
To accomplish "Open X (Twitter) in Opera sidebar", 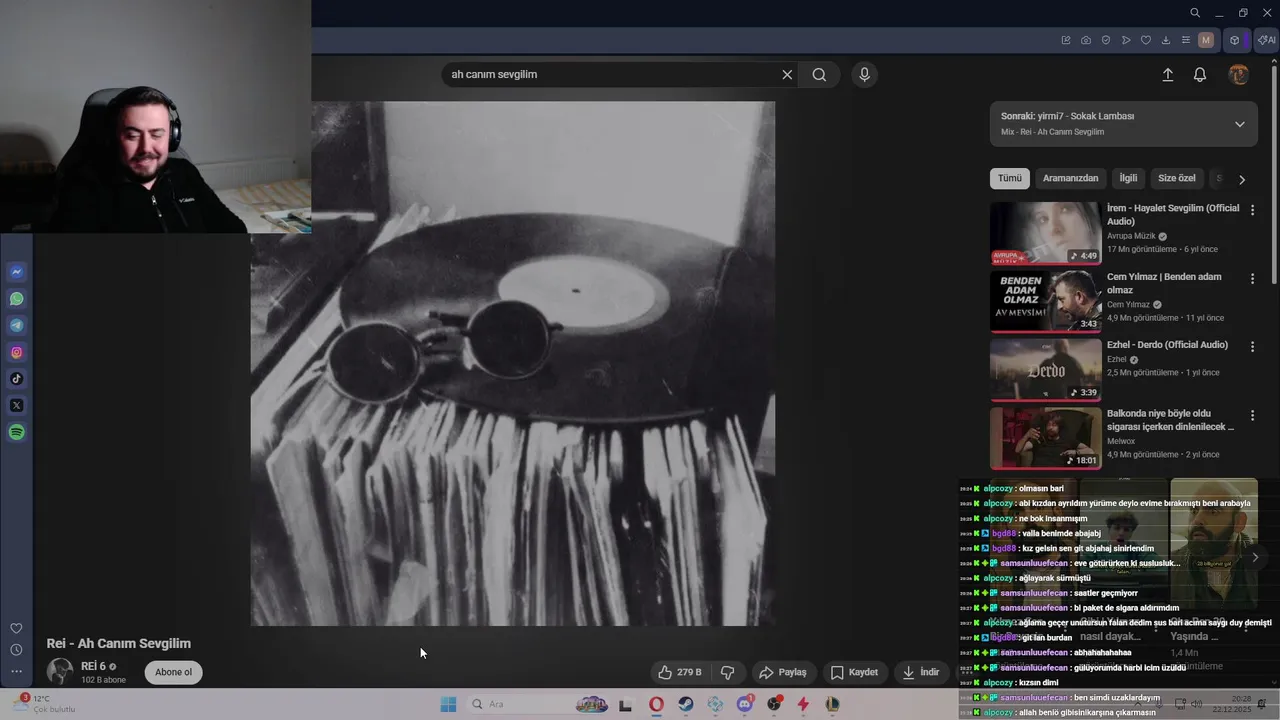I will tap(16, 405).
